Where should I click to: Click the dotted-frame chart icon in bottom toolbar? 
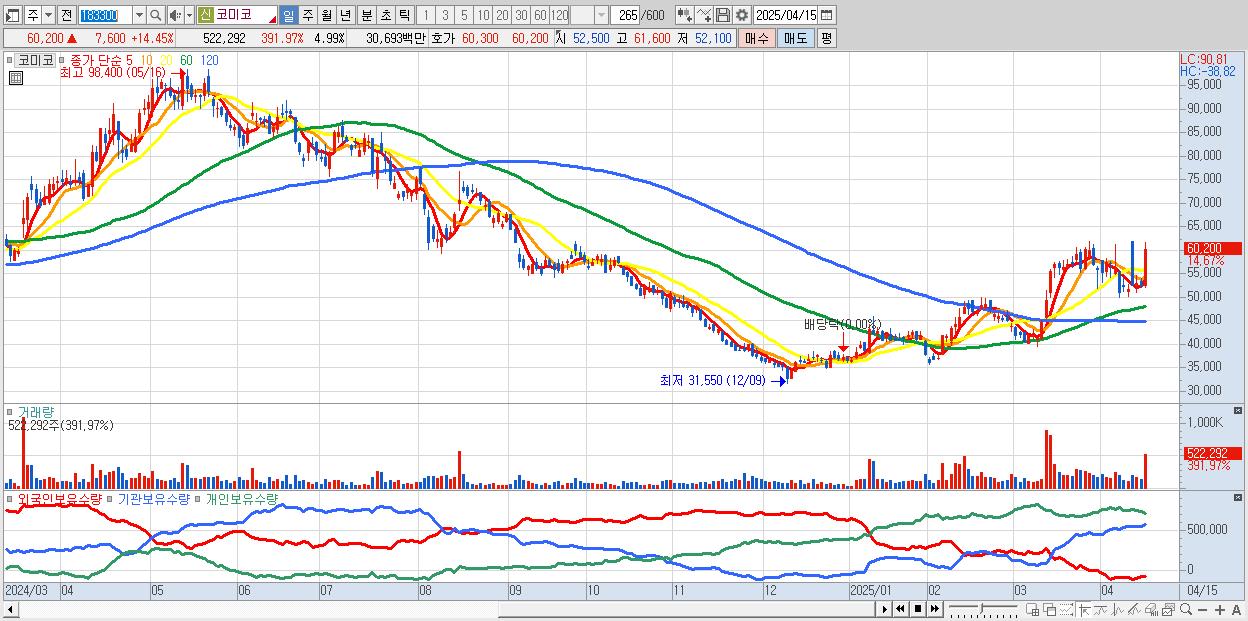click(x=1067, y=609)
